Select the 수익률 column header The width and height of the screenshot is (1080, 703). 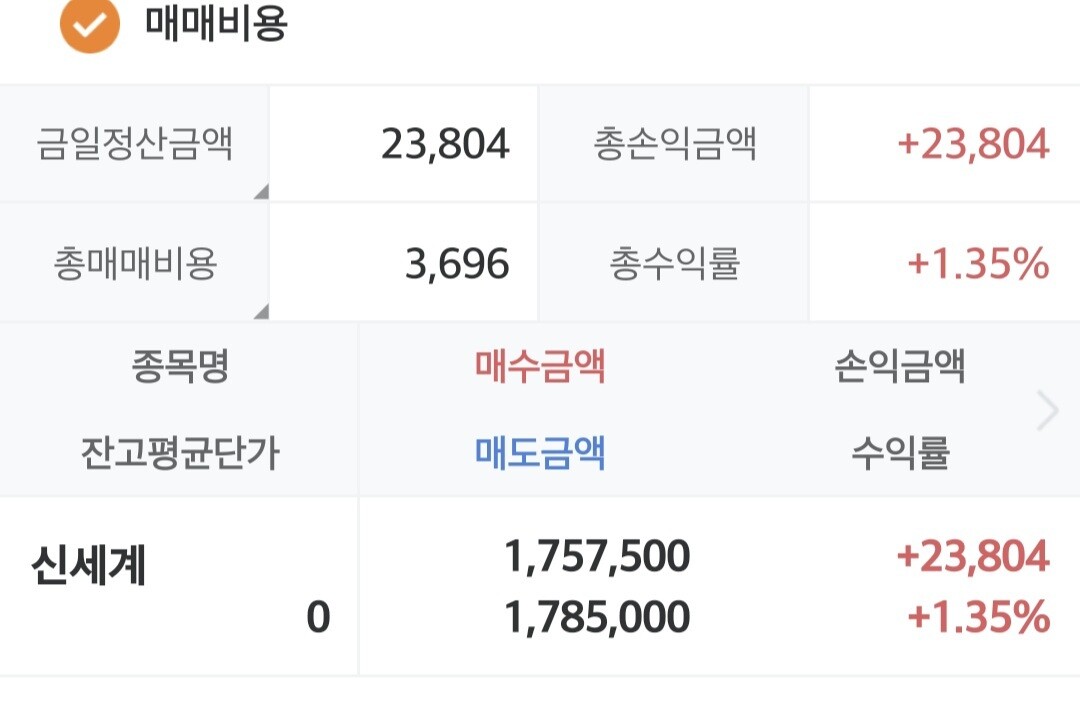tap(900, 453)
